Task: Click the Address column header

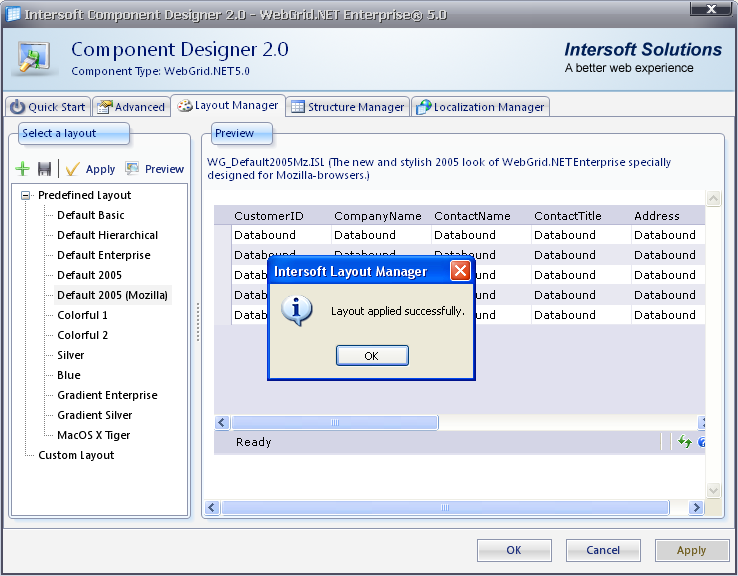Action: [668, 216]
